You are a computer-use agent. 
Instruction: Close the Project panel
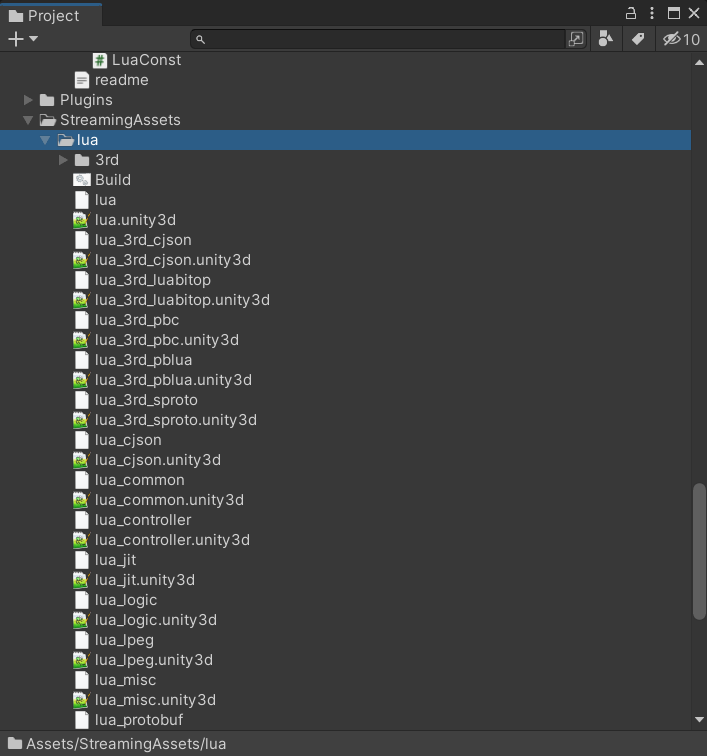click(693, 13)
